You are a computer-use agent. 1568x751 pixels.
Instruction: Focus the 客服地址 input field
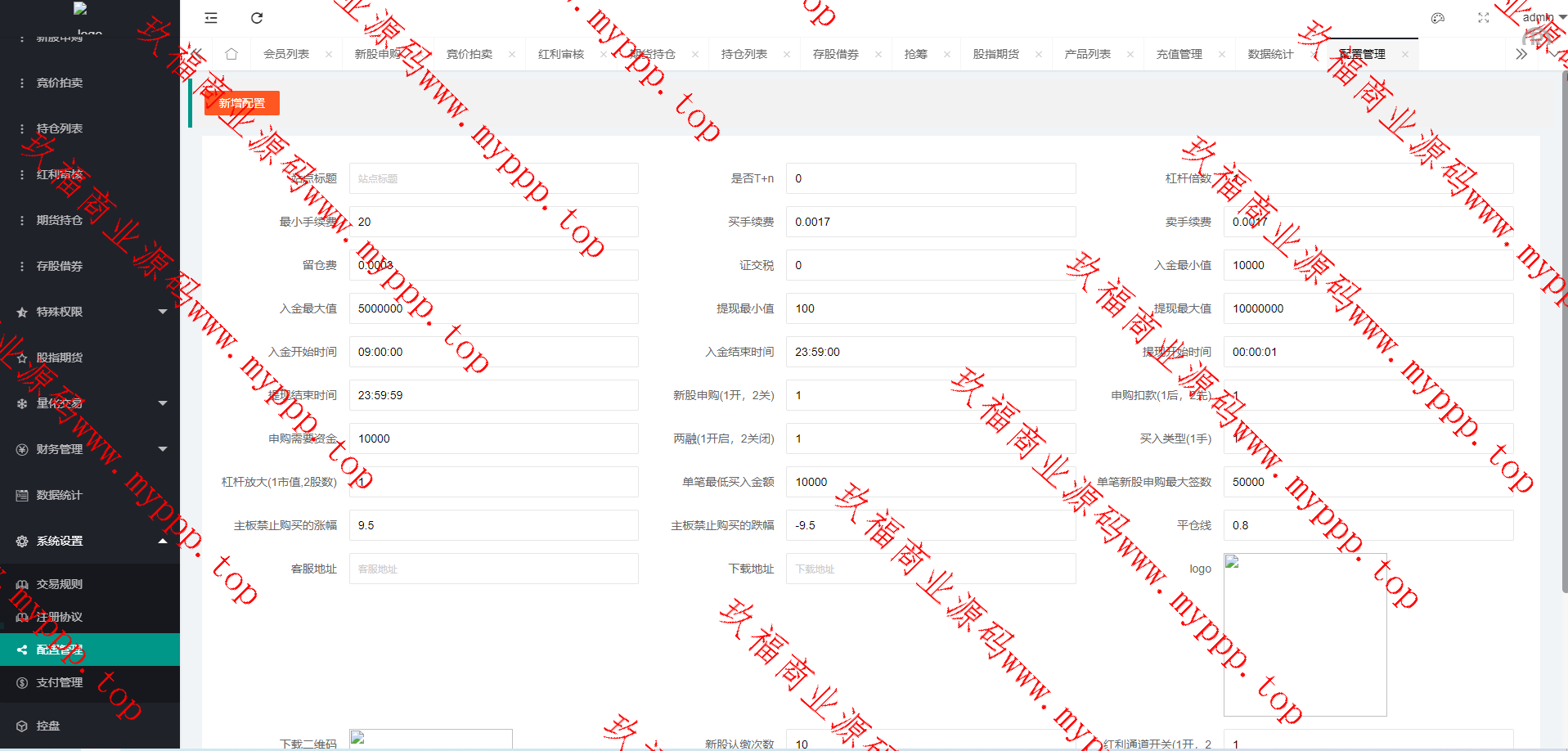[493, 569]
